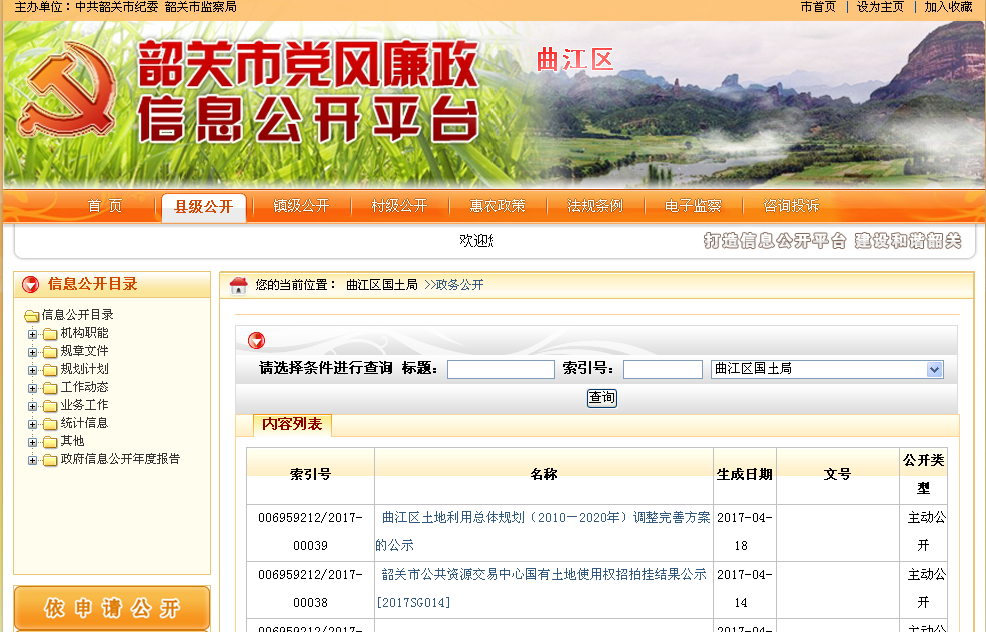Click the 索引号 column header
The width and height of the screenshot is (986, 632).
(311, 474)
